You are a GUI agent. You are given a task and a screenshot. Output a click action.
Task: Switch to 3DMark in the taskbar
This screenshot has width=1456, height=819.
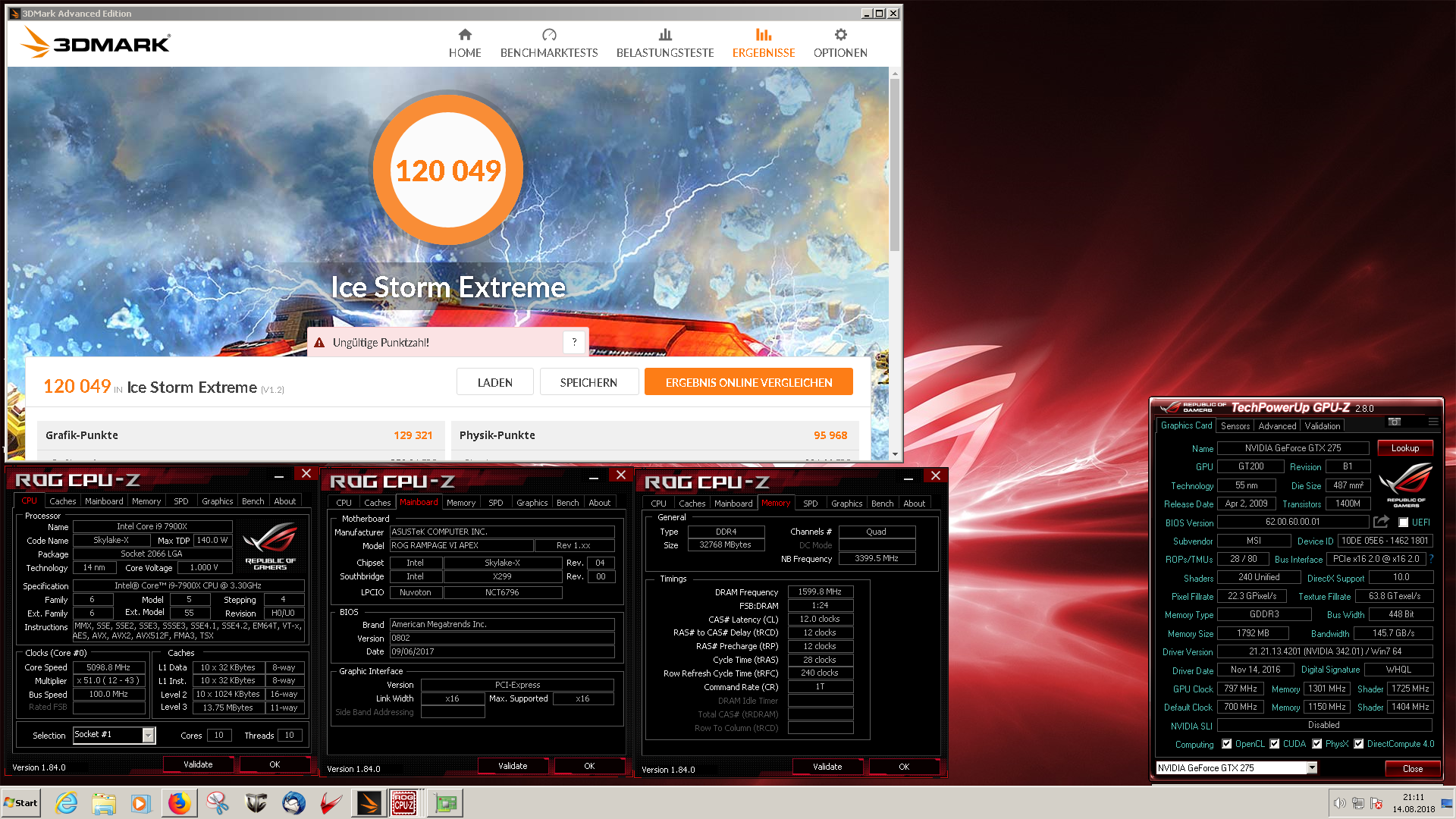369,803
